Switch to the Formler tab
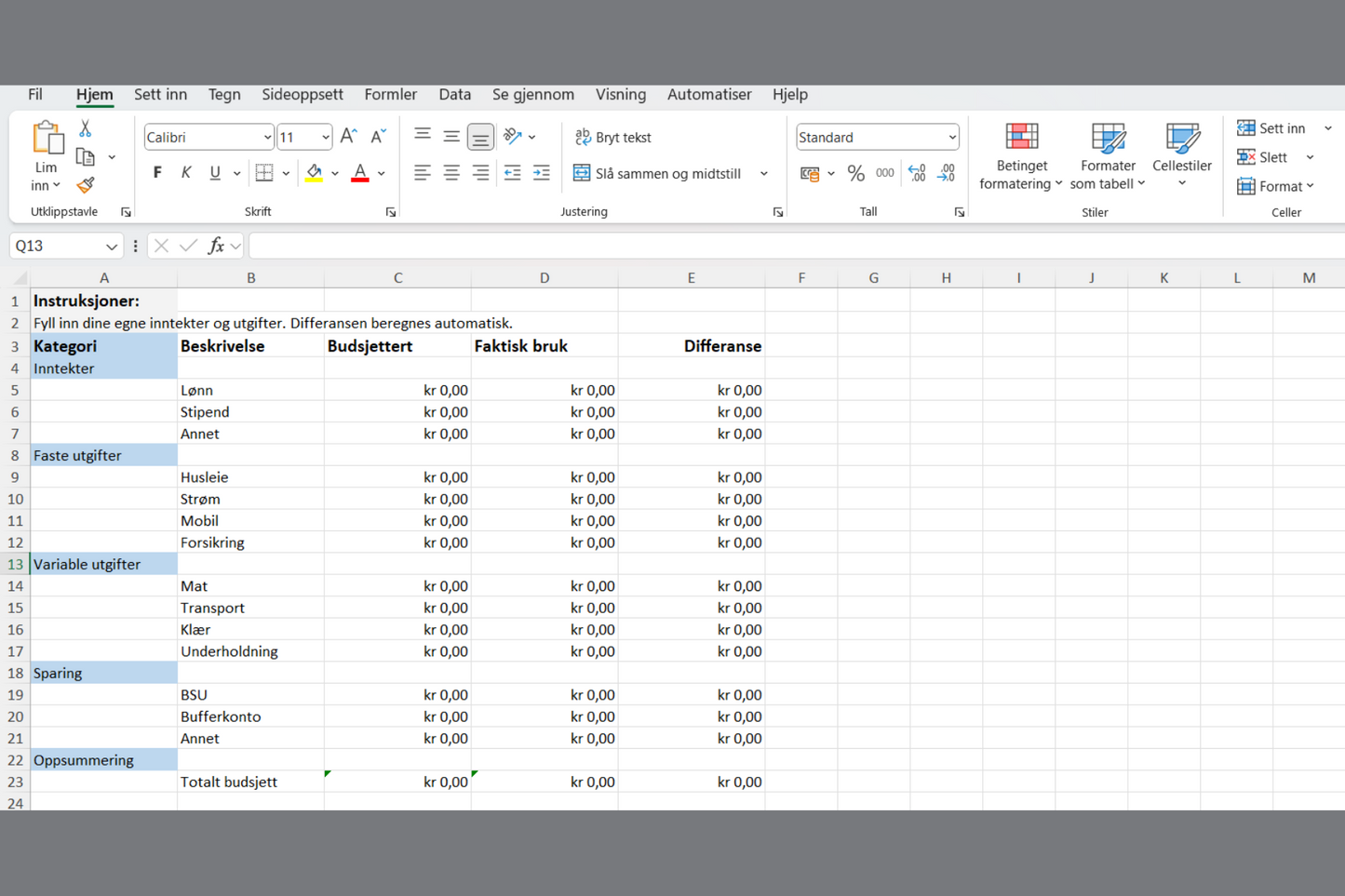This screenshot has width=1345, height=896. pos(390,94)
